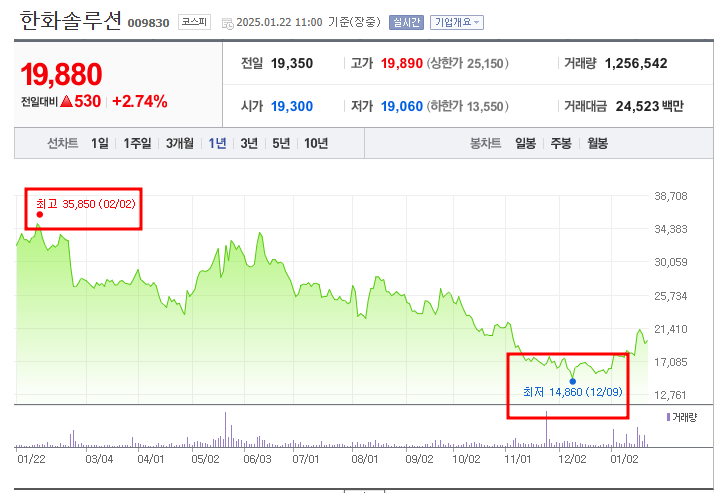Click the 실시간 real-time badge
Viewport: 714px width, 493px height.
pos(406,22)
